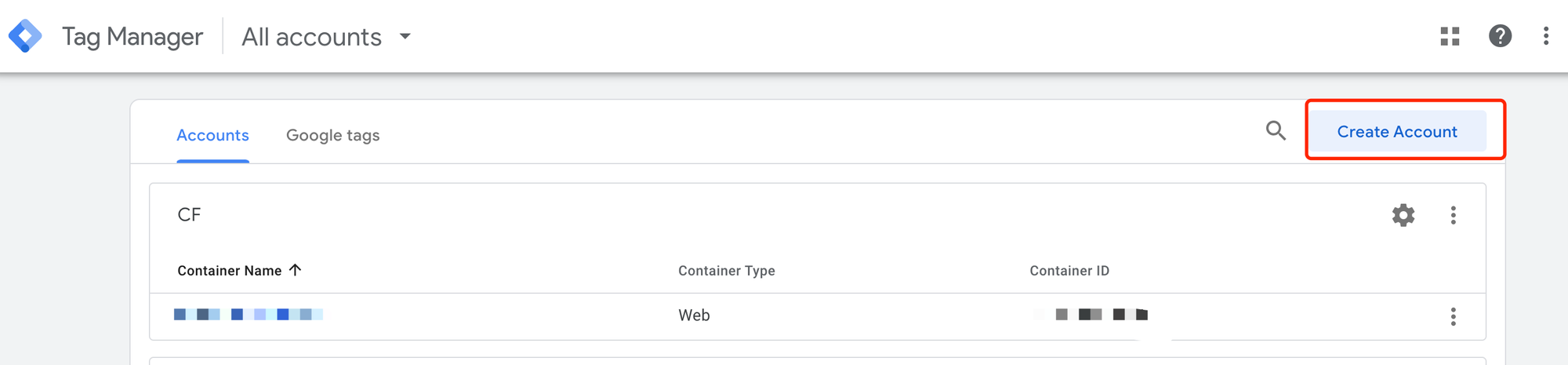Click the Create Account button
The height and width of the screenshot is (365, 1568).
coord(1397,131)
